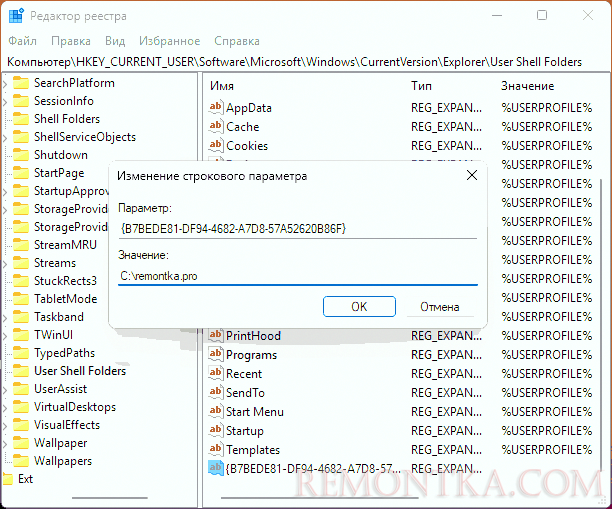This screenshot has height=509, width=612.
Task: Select the Wallpapers folder icon
Action: pyautogui.click(x=21, y=461)
